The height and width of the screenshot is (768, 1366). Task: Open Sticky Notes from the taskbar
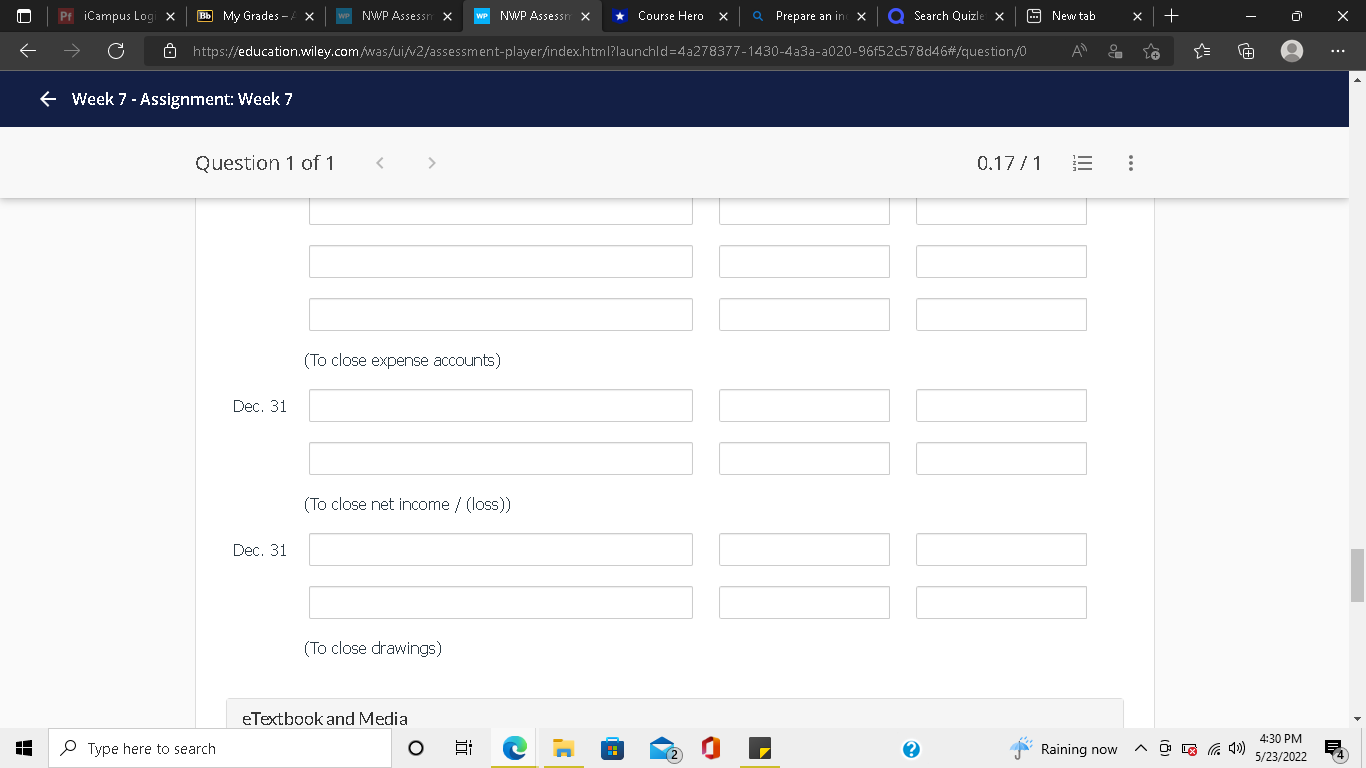pyautogui.click(x=760, y=748)
